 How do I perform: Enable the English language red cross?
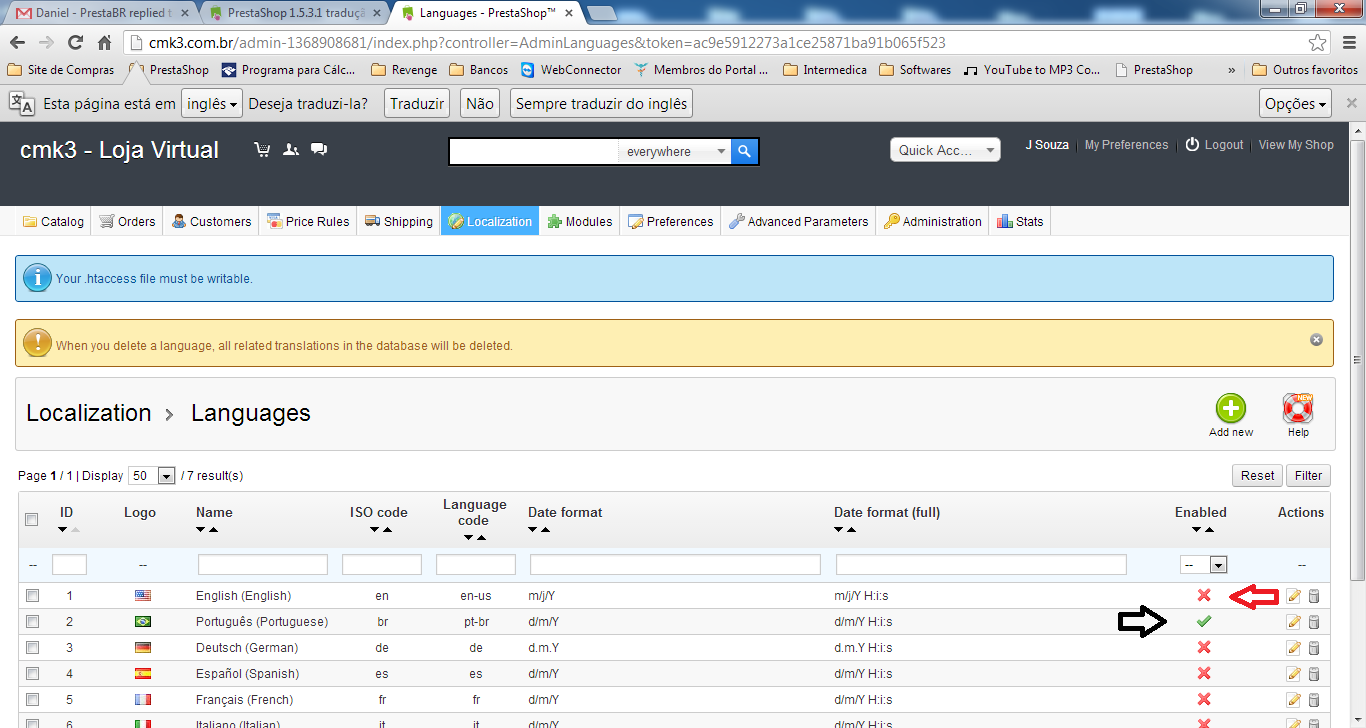tap(1204, 596)
